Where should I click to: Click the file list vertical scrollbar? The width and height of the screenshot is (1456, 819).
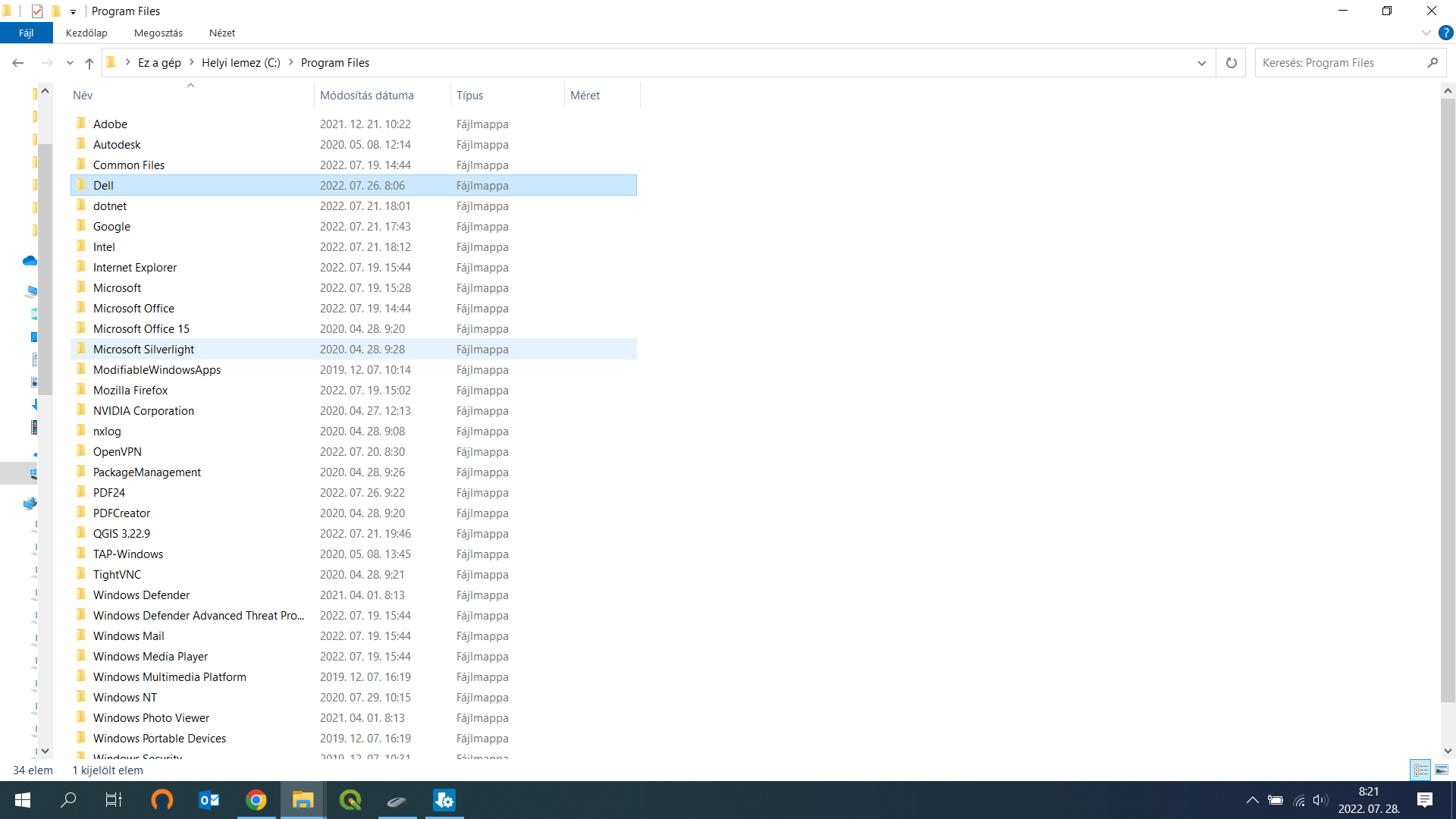pyautogui.click(x=1448, y=401)
